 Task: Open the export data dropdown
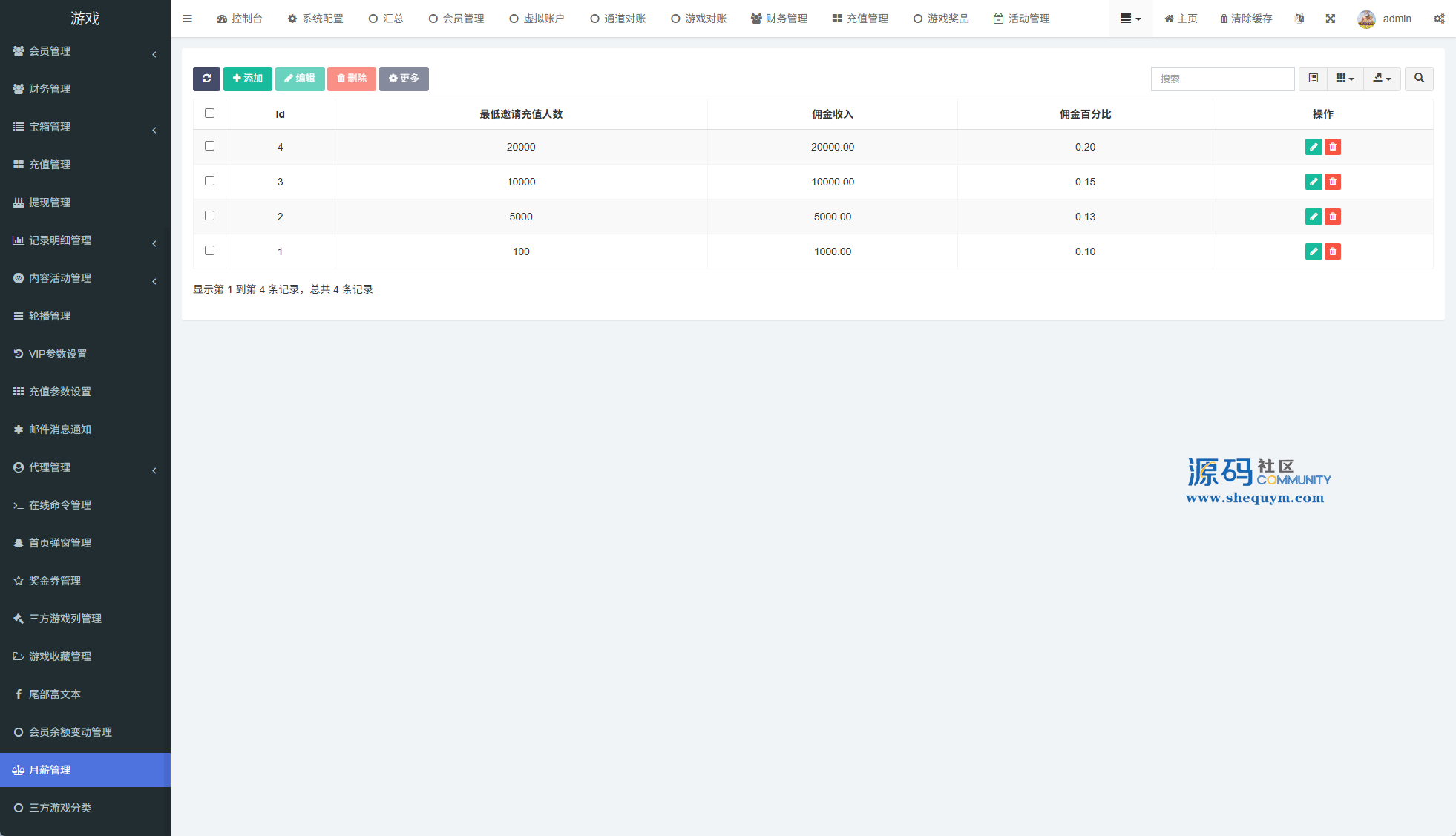pyautogui.click(x=1382, y=79)
